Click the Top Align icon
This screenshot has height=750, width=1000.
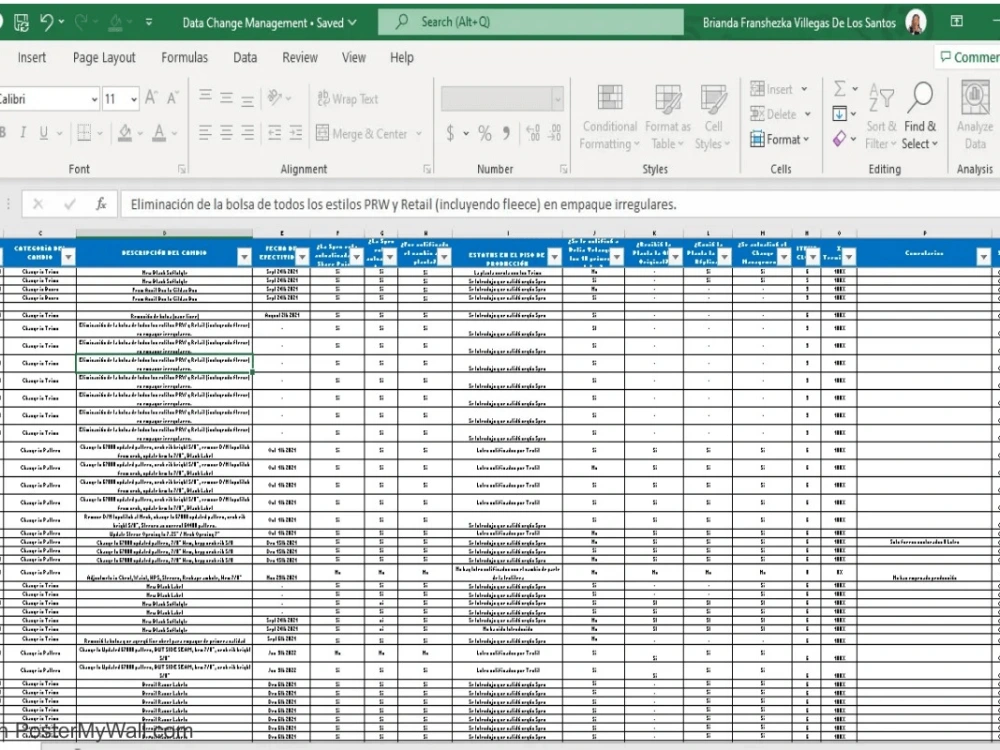tap(205, 97)
